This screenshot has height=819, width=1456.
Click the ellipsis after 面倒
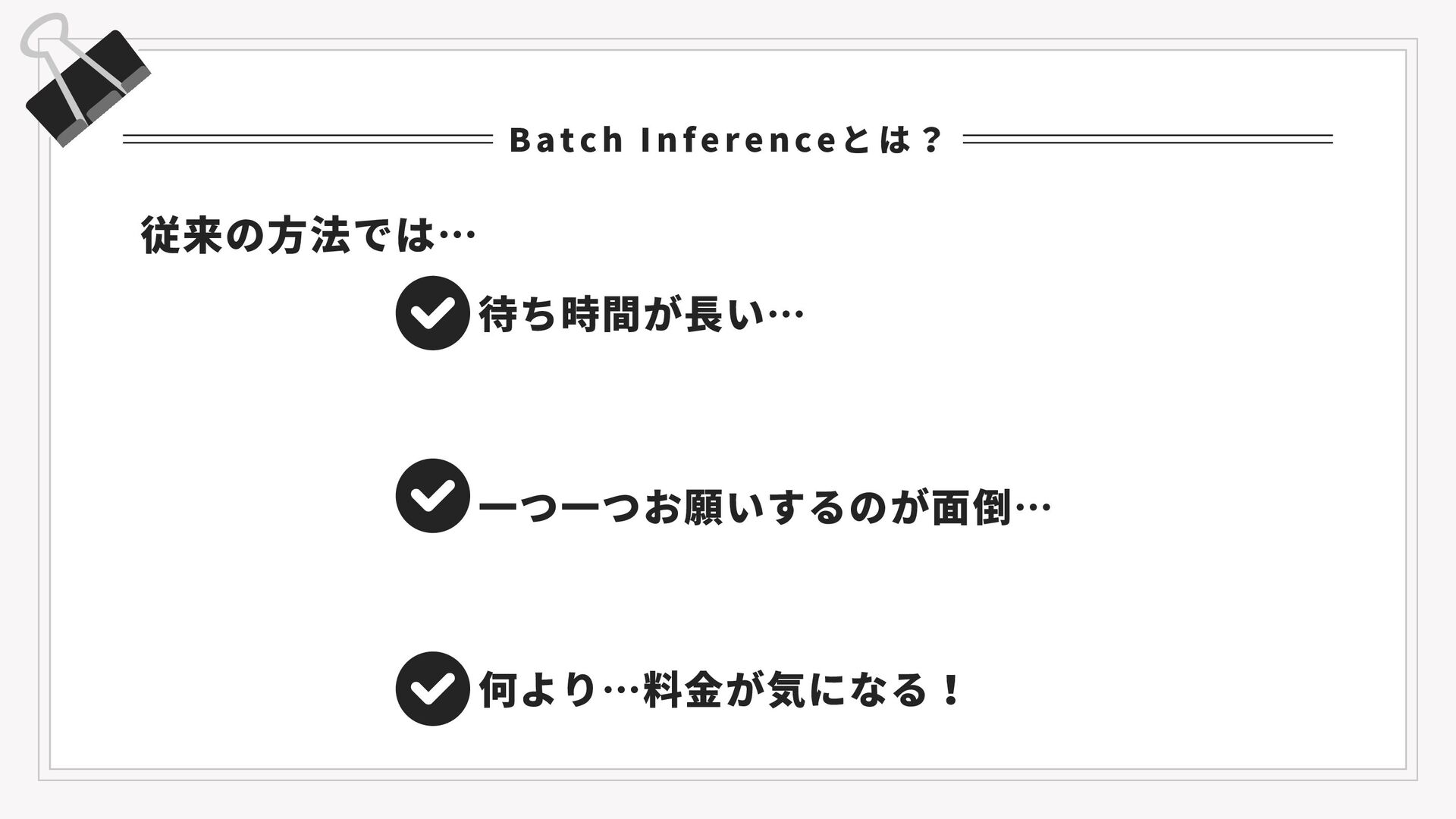tap(1031, 508)
